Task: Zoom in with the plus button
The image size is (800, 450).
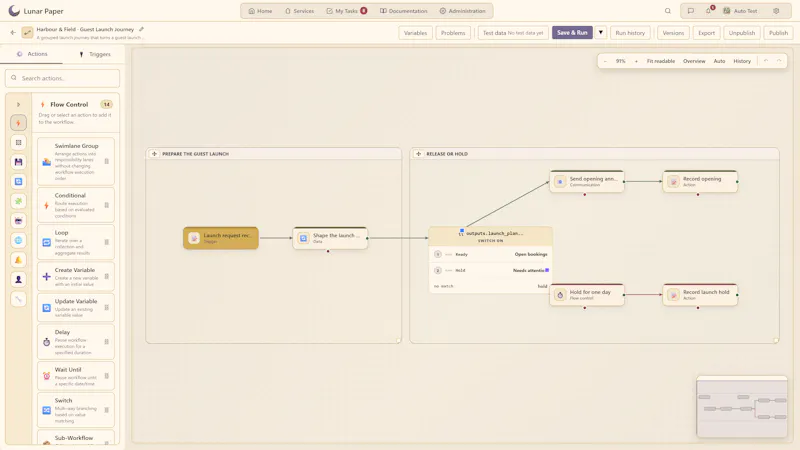Action: point(636,61)
